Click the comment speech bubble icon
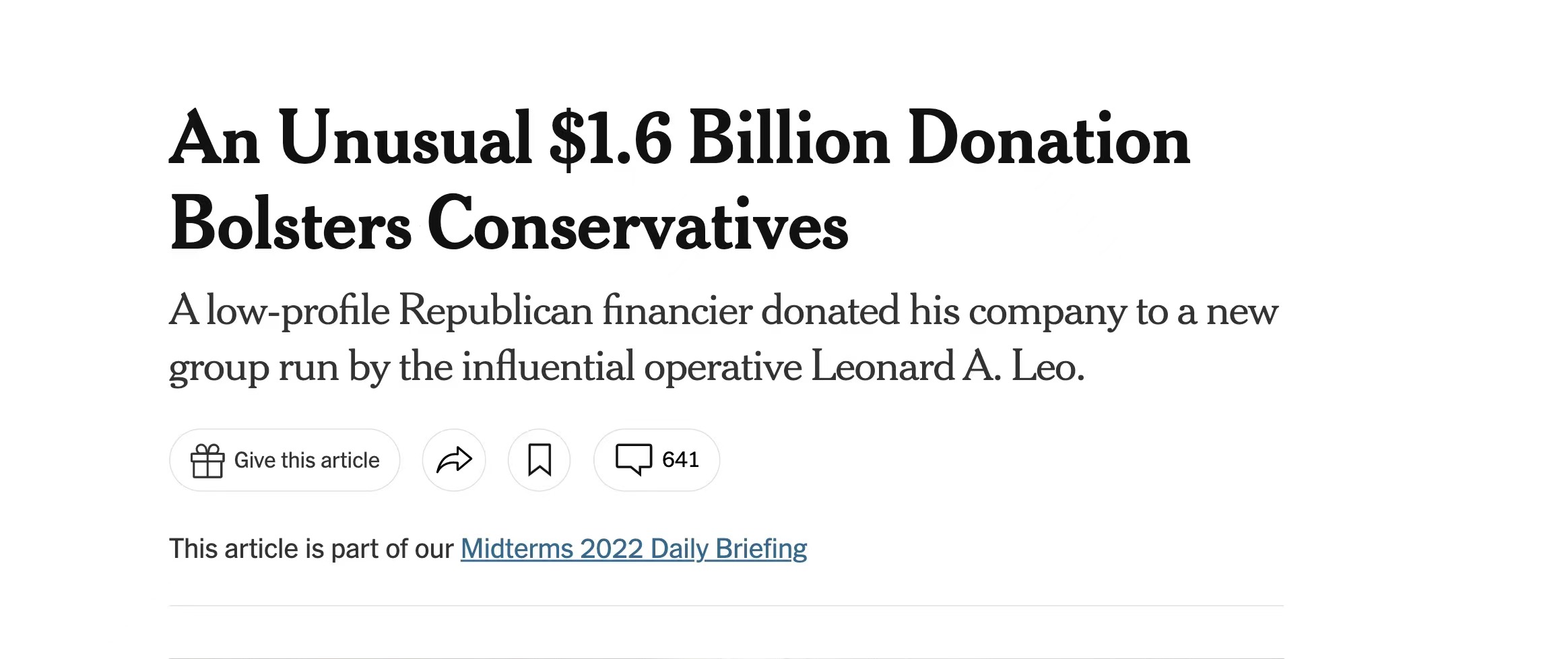1568x659 pixels. coord(633,460)
